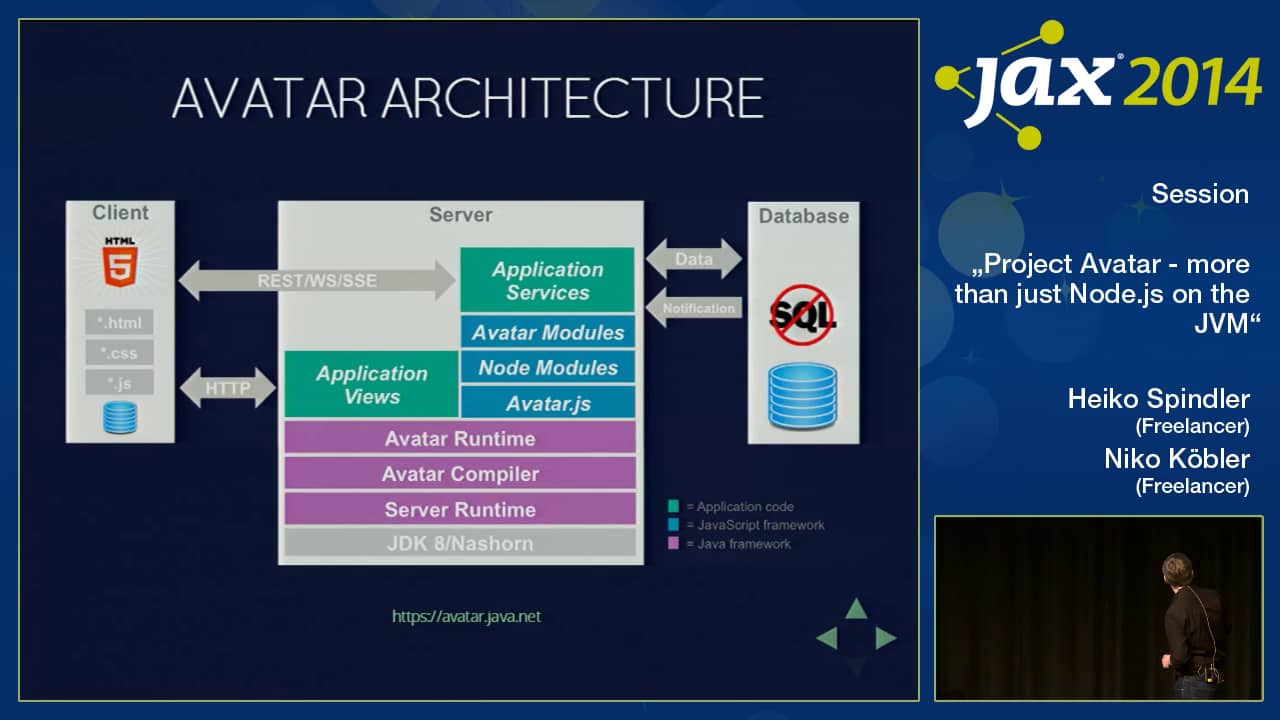Screen dimensions: 1280x720
Task: Click the HTML5 logo in Client box
Action: tap(119, 262)
